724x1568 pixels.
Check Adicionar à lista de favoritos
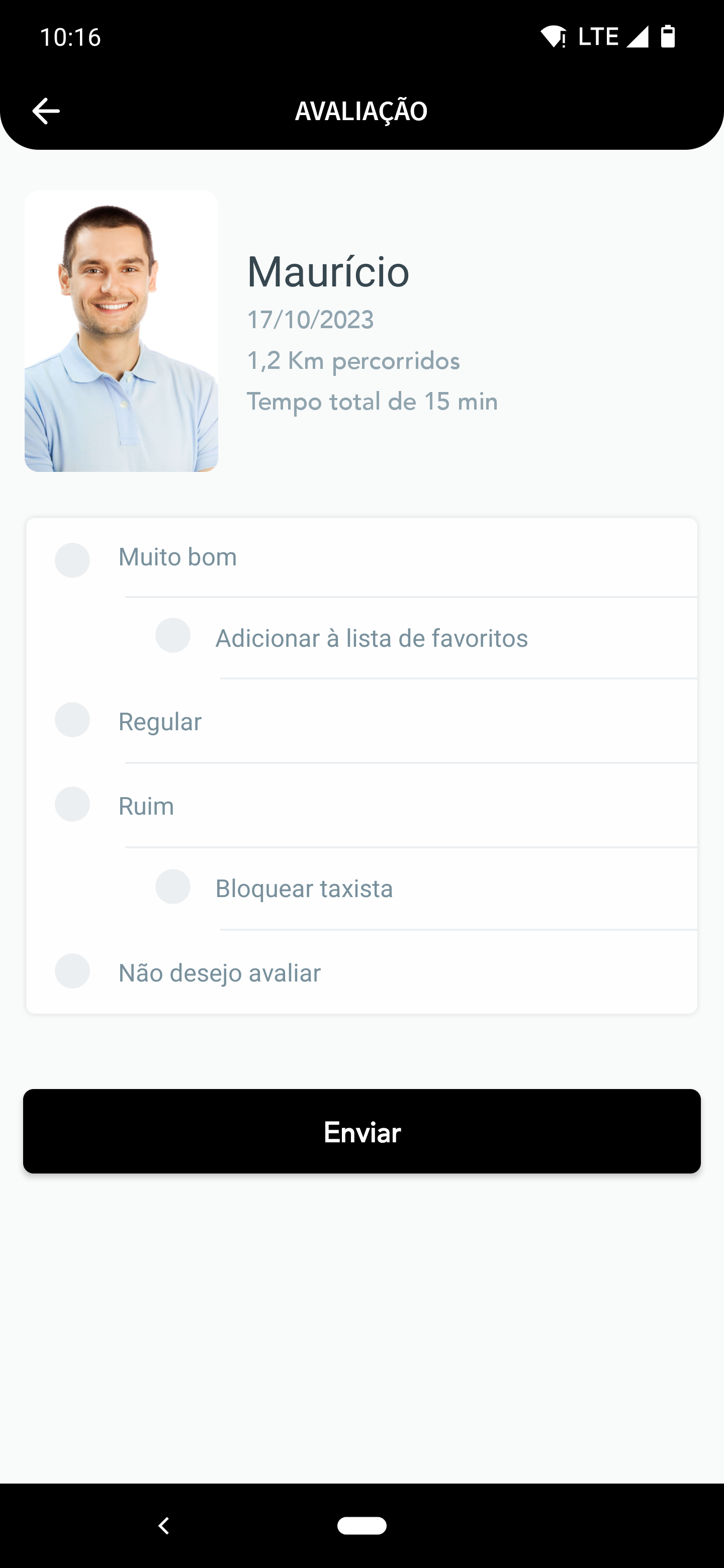pos(173,635)
